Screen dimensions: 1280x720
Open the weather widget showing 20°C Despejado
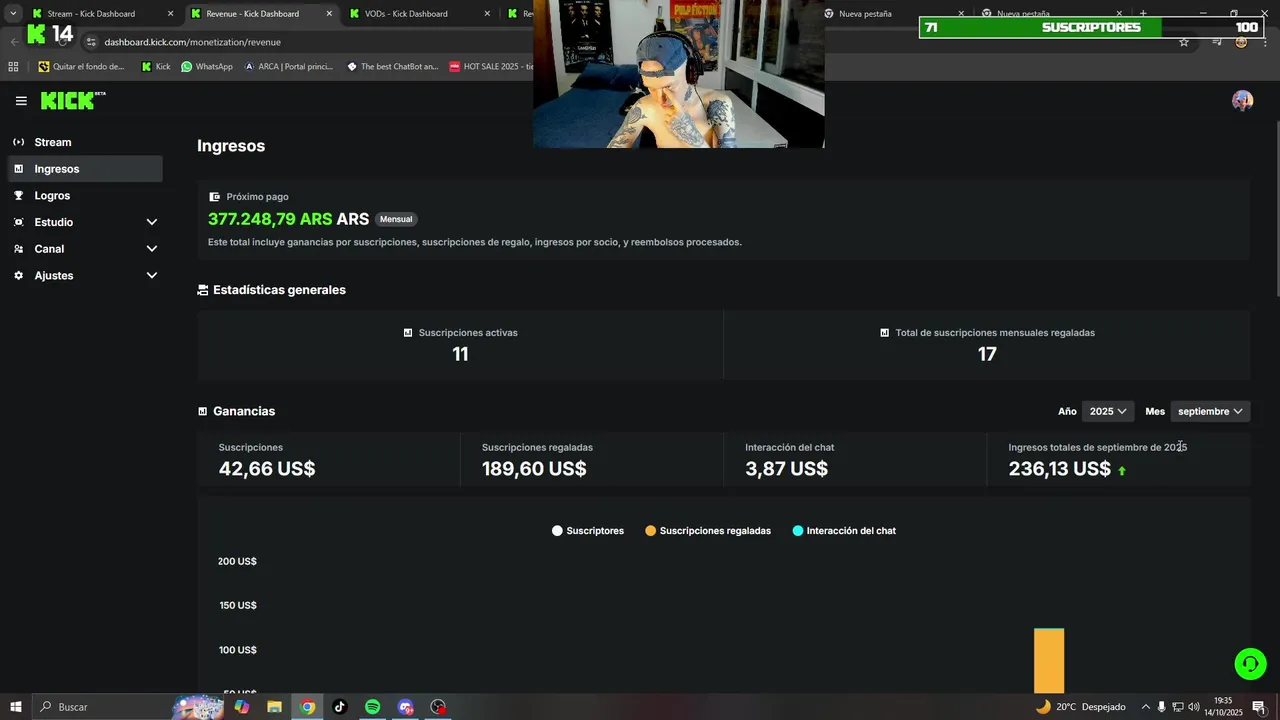(1080, 707)
